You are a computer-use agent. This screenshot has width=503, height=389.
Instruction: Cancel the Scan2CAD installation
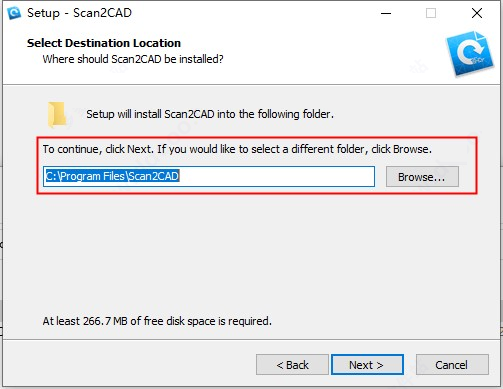(x=452, y=365)
